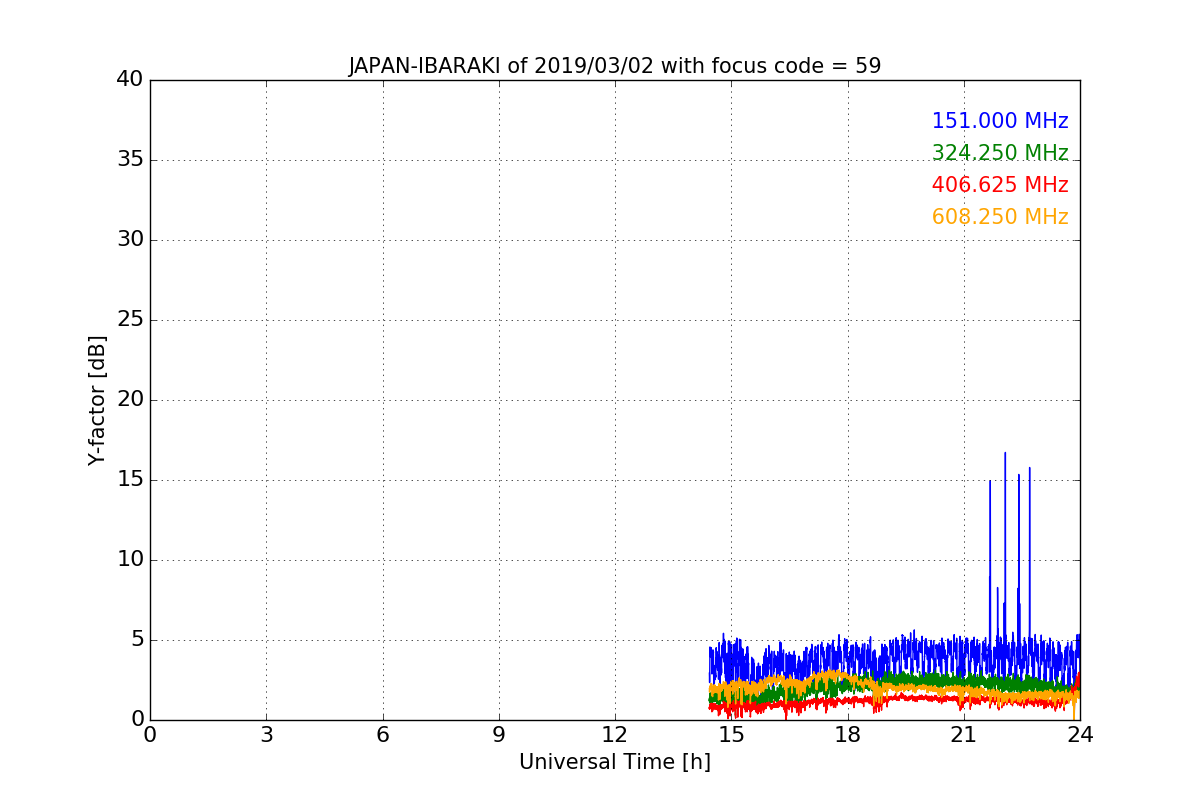The width and height of the screenshot is (1200, 800).
Task: Click the x-axis tick label 9
Action: point(499,735)
